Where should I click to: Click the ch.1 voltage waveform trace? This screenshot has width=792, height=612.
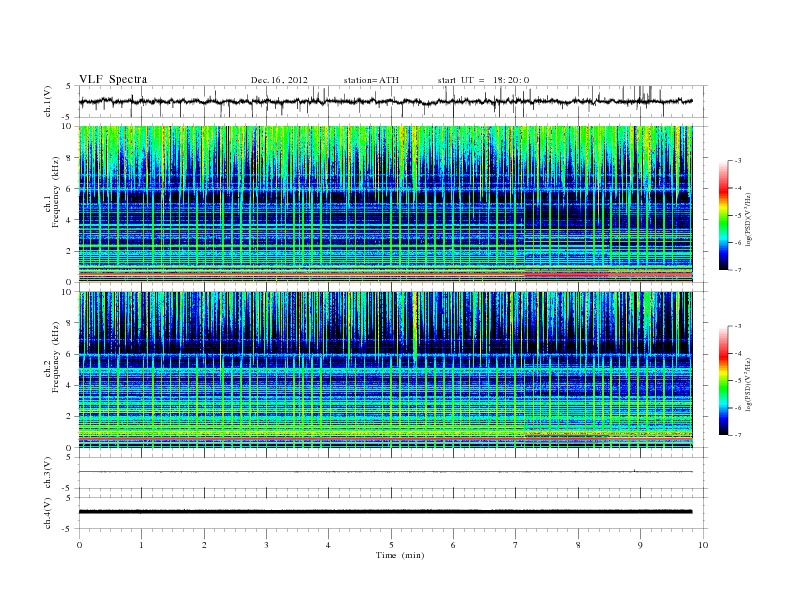tap(385, 101)
